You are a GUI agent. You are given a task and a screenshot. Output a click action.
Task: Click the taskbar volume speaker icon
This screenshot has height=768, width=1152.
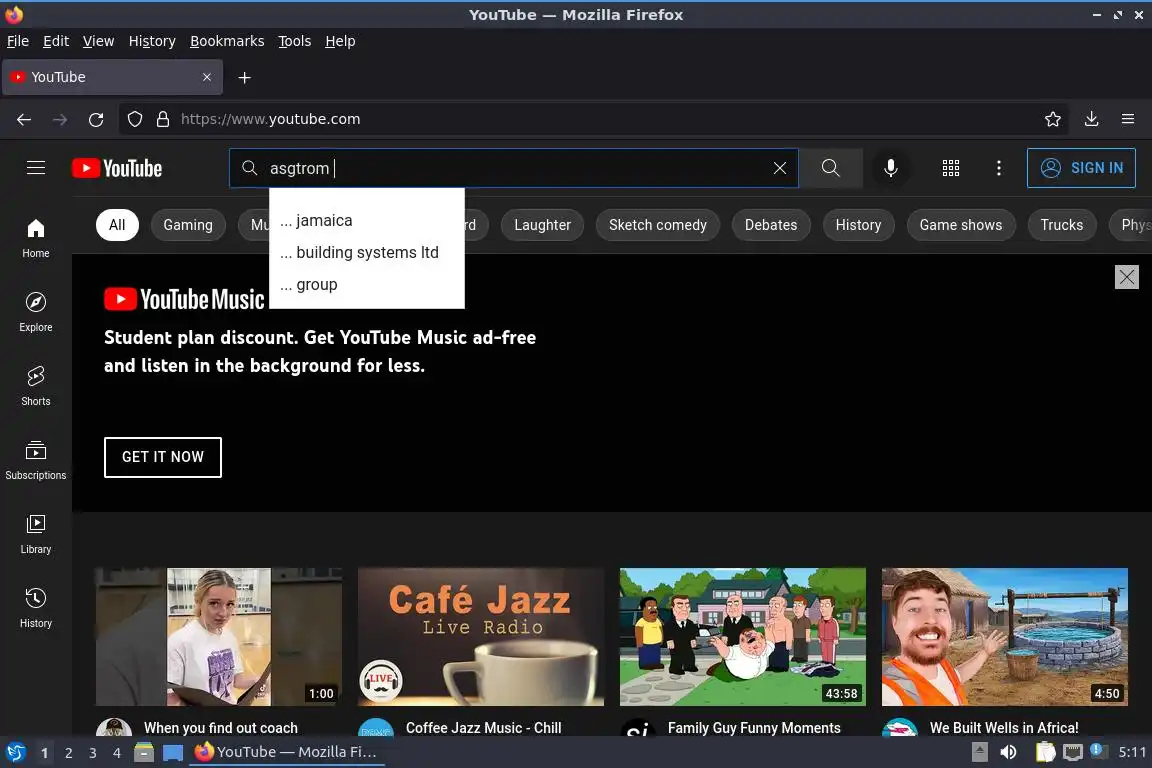[x=1008, y=752]
